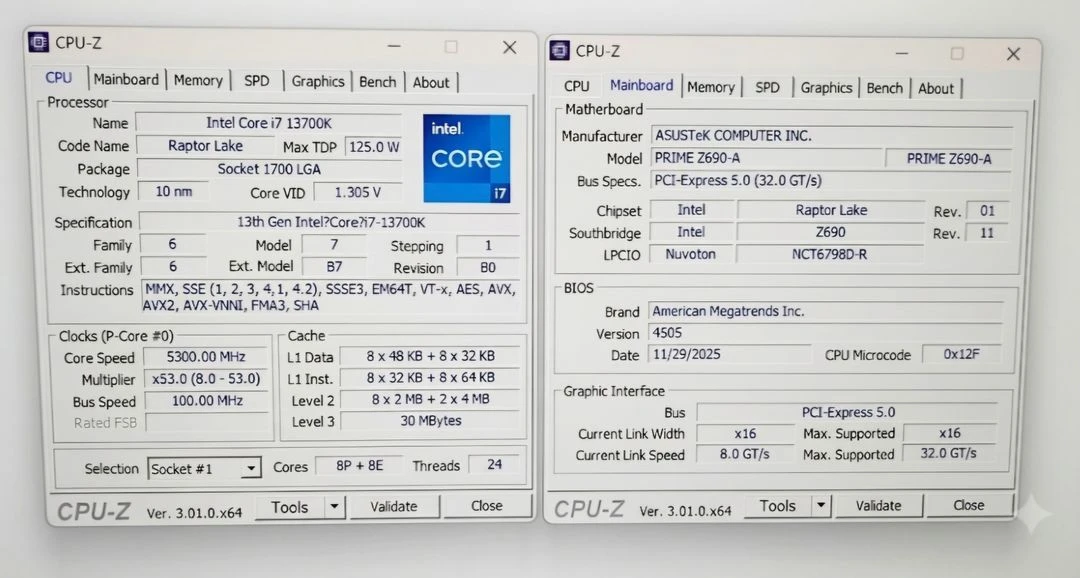The image size is (1080, 578).
Task: Open the Graphics tab in the left CPU-Z window
Action: [318, 81]
